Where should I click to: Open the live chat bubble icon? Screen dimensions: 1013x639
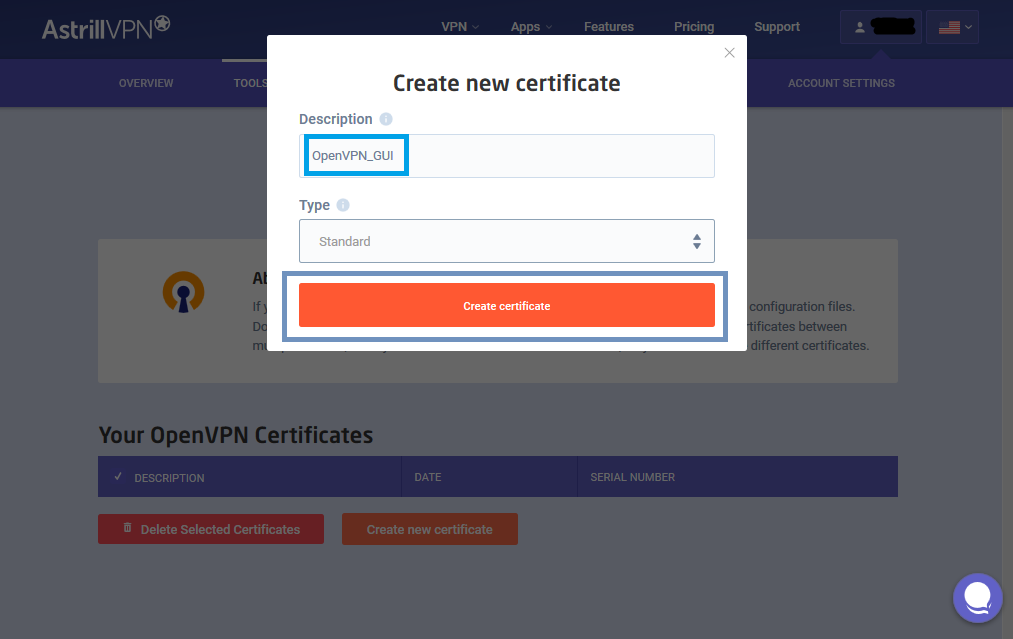977,598
